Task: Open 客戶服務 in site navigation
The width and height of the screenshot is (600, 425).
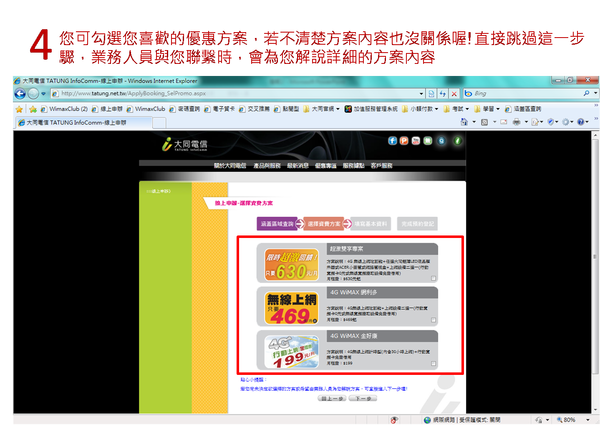Action: 381,166
